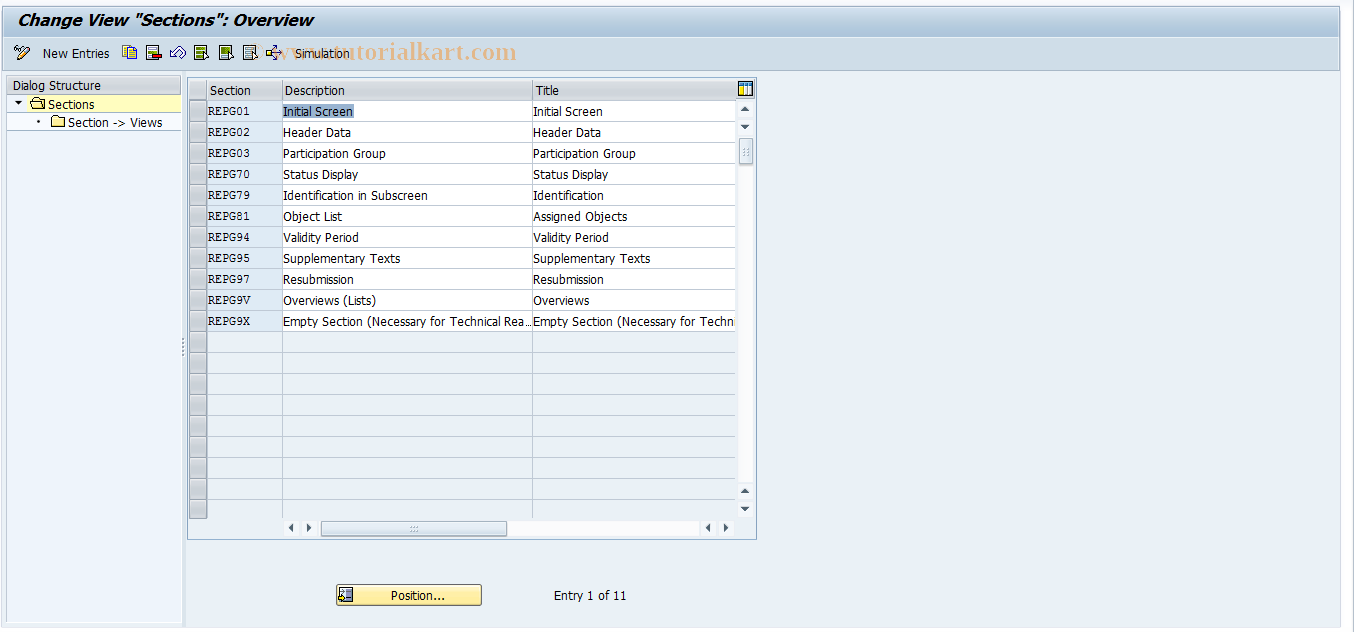Click the Delete entry icon
Viewport: 1354px width, 632px height.
click(154, 53)
